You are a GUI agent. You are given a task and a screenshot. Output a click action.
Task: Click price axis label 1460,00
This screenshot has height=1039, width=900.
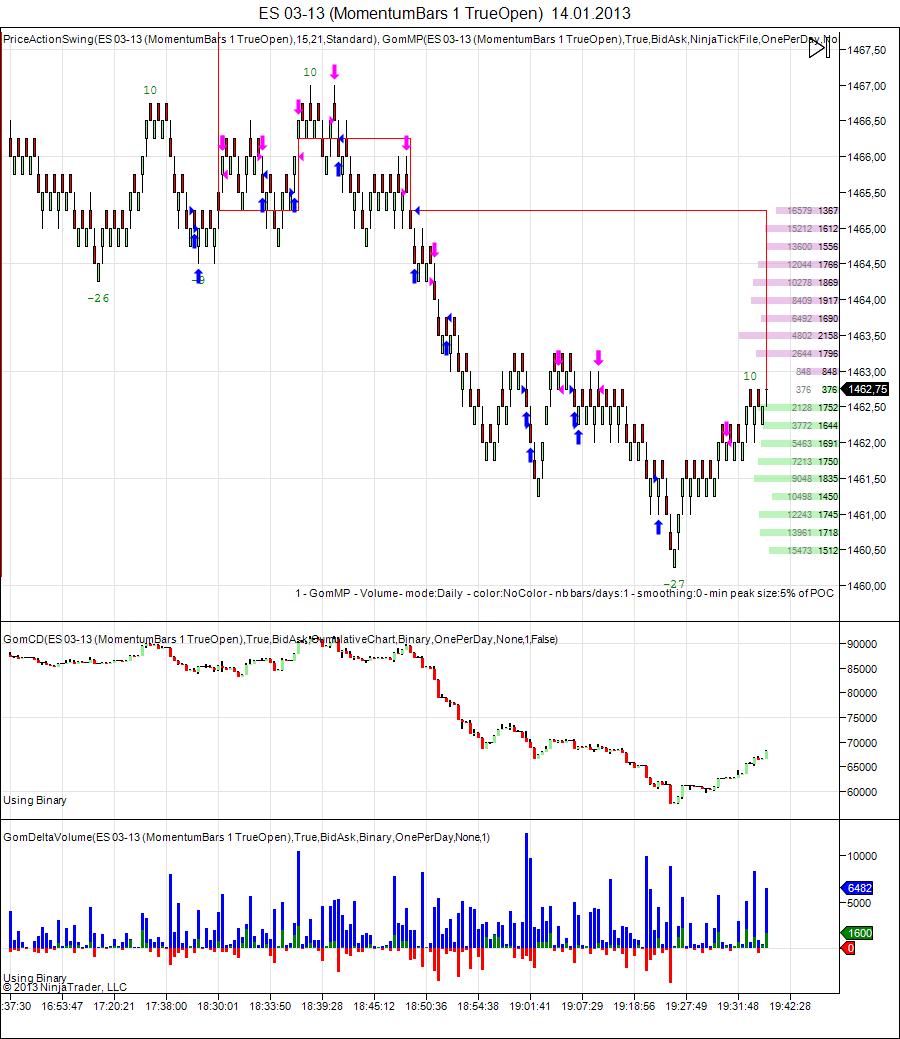coord(867,586)
